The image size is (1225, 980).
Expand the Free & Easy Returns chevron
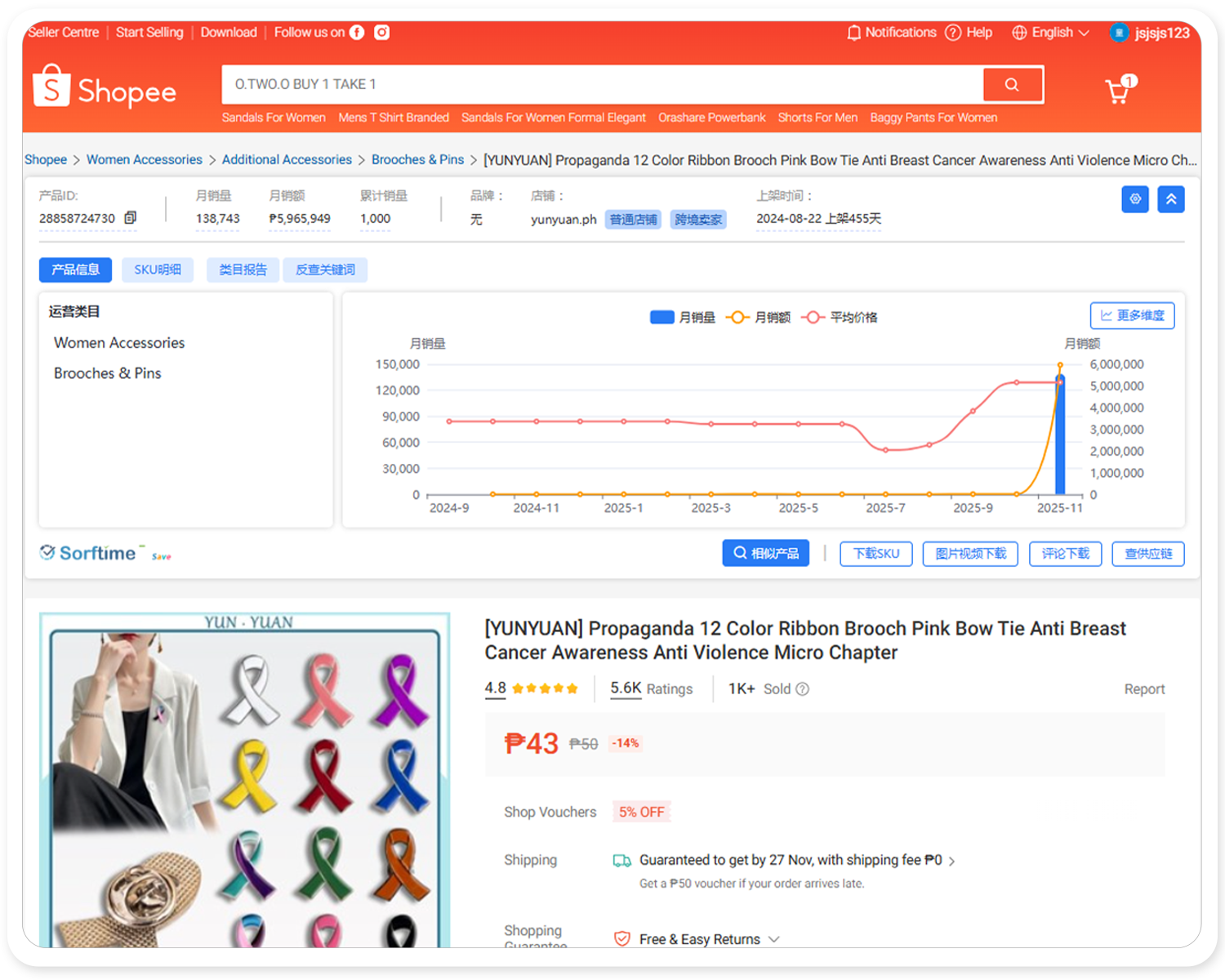click(774, 939)
